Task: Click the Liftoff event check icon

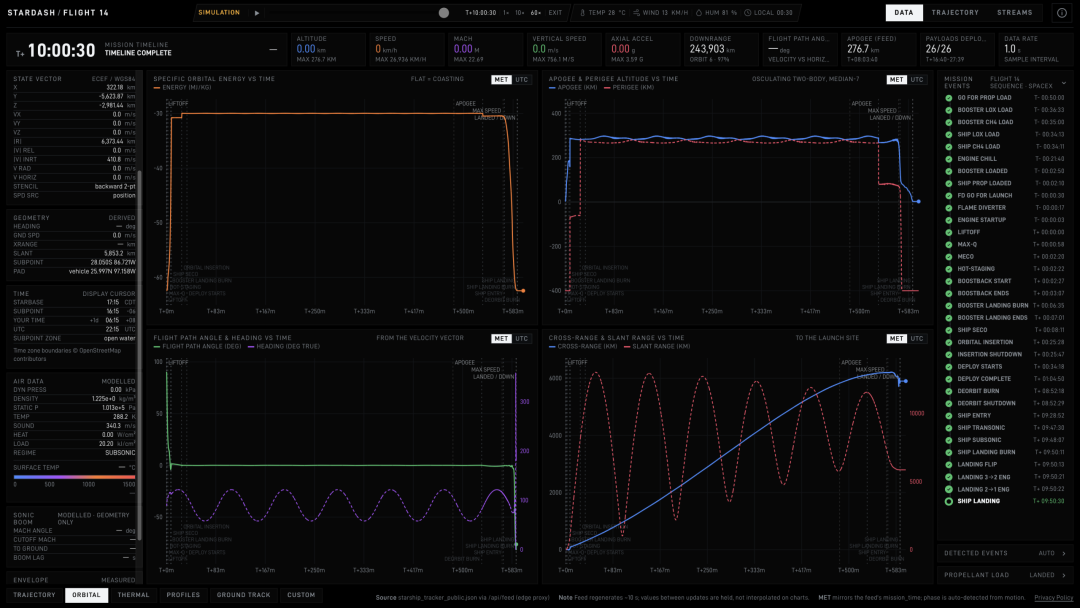Action: point(948,232)
